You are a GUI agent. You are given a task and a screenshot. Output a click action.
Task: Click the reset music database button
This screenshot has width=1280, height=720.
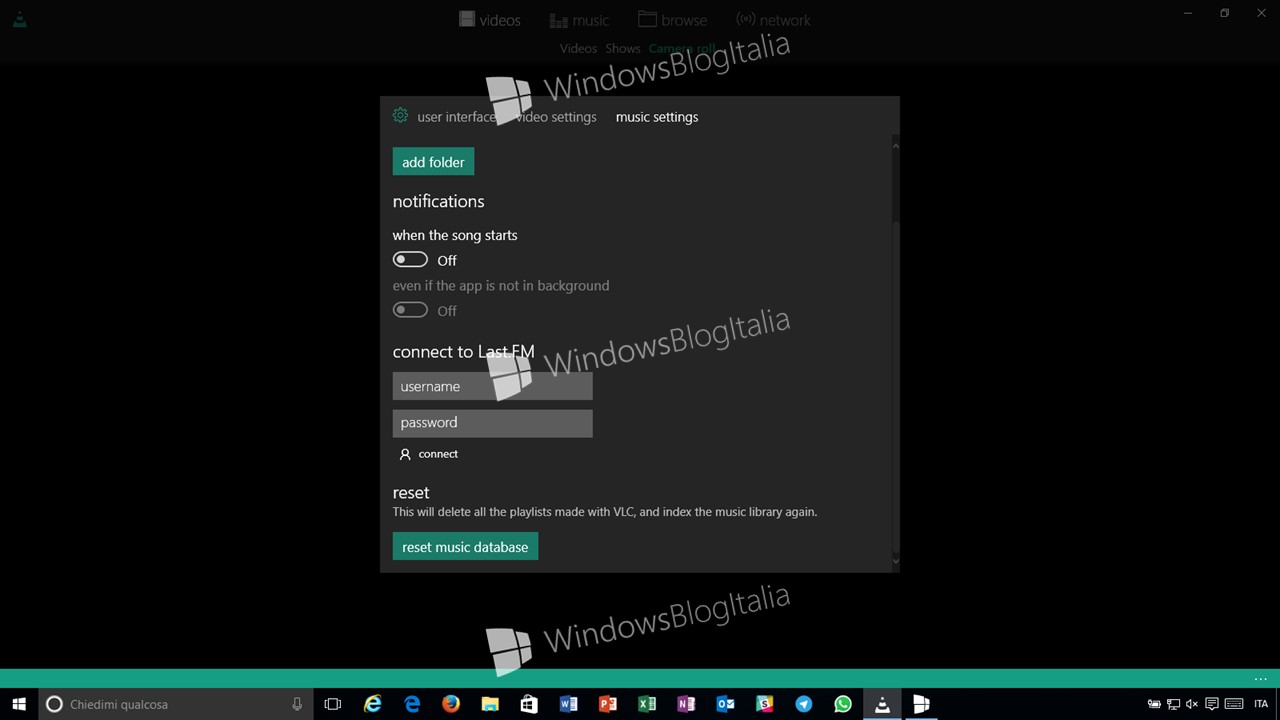[x=465, y=547]
